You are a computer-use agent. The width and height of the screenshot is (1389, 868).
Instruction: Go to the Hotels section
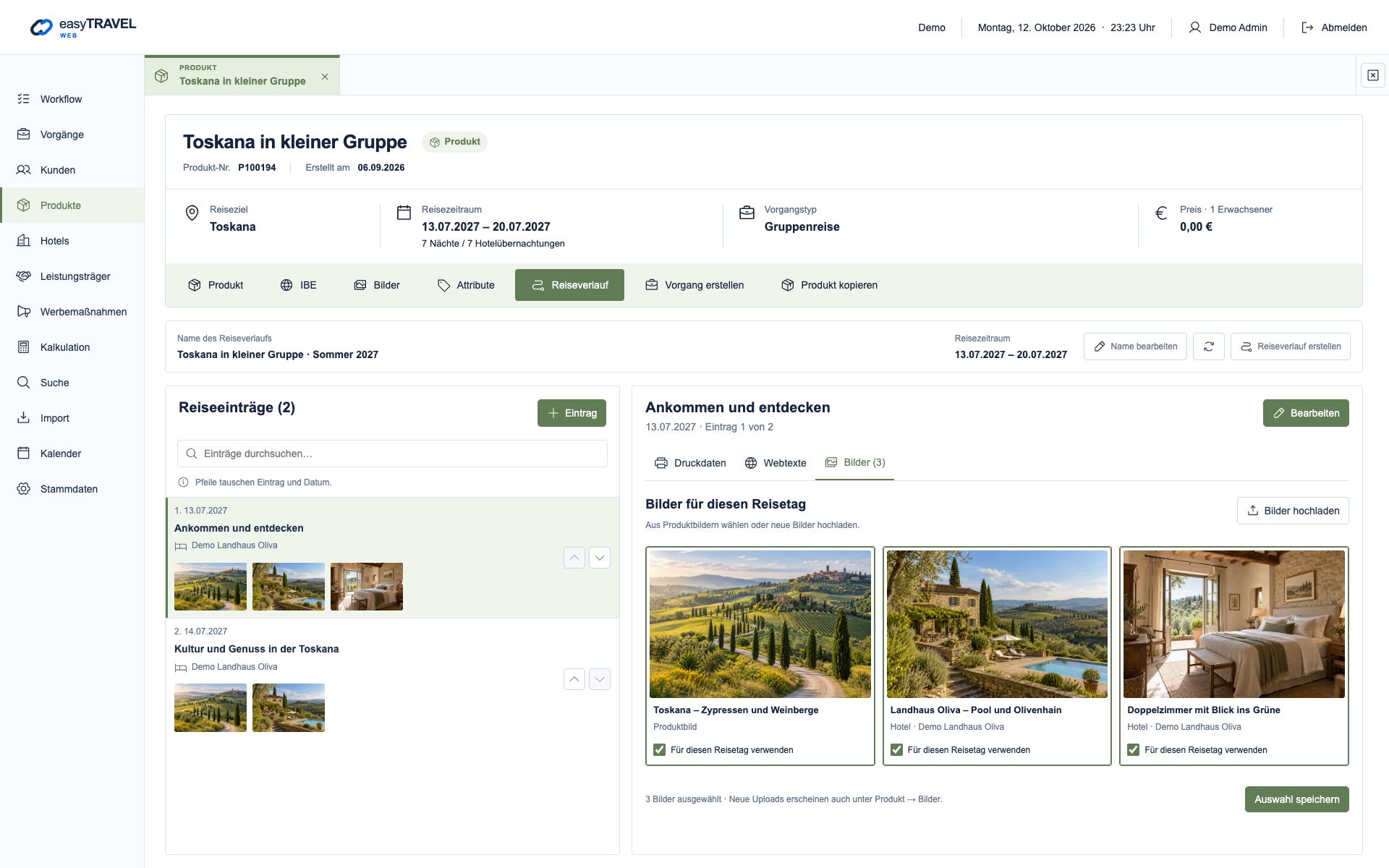click(x=72, y=241)
